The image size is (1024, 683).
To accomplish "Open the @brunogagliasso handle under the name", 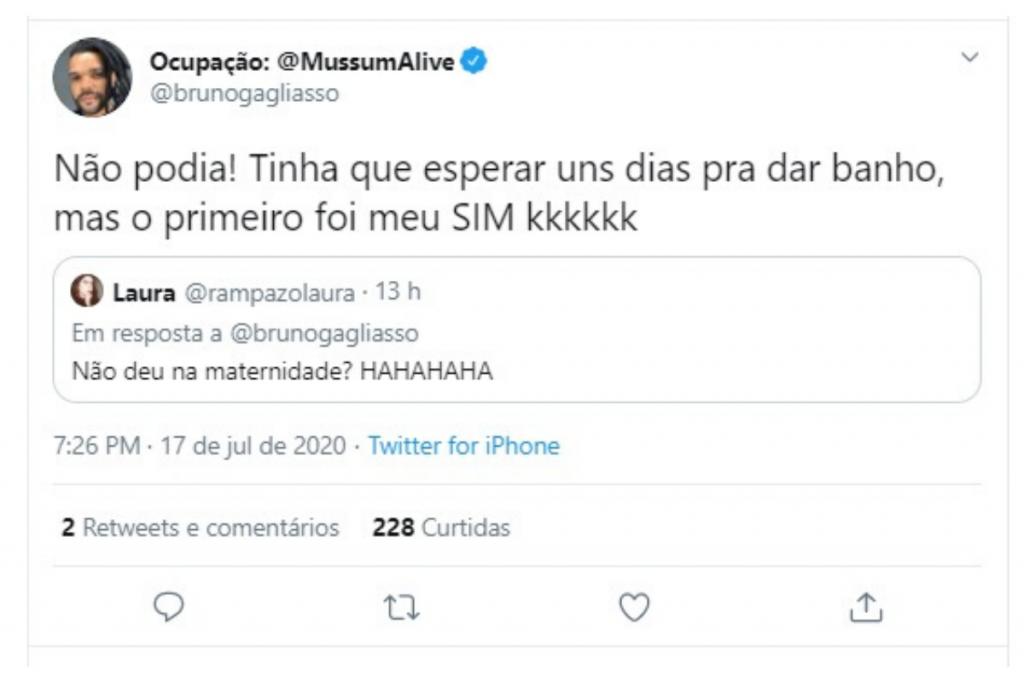I will (244, 94).
